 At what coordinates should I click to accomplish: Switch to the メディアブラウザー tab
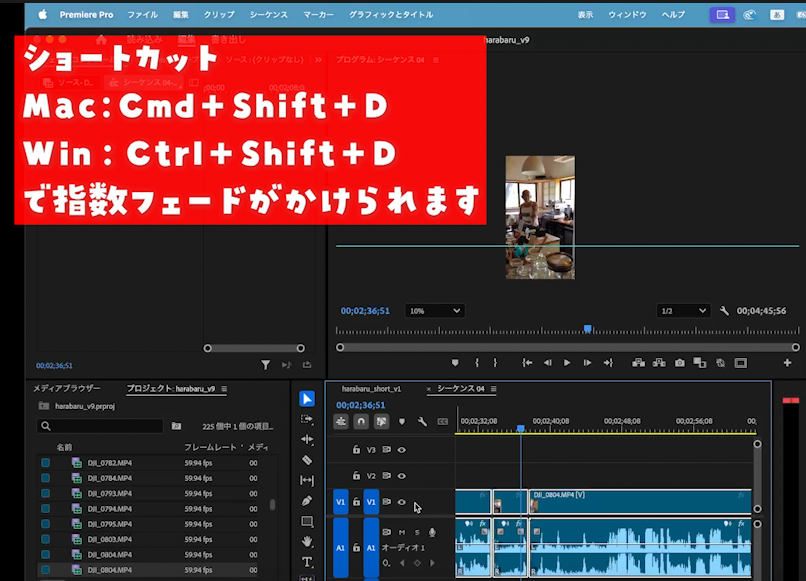(67, 389)
